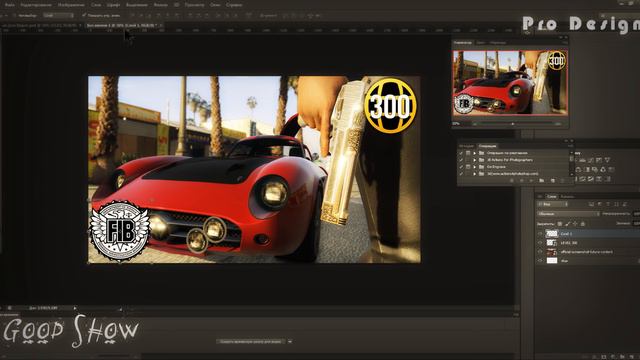Click the create new action icon

click(553, 180)
